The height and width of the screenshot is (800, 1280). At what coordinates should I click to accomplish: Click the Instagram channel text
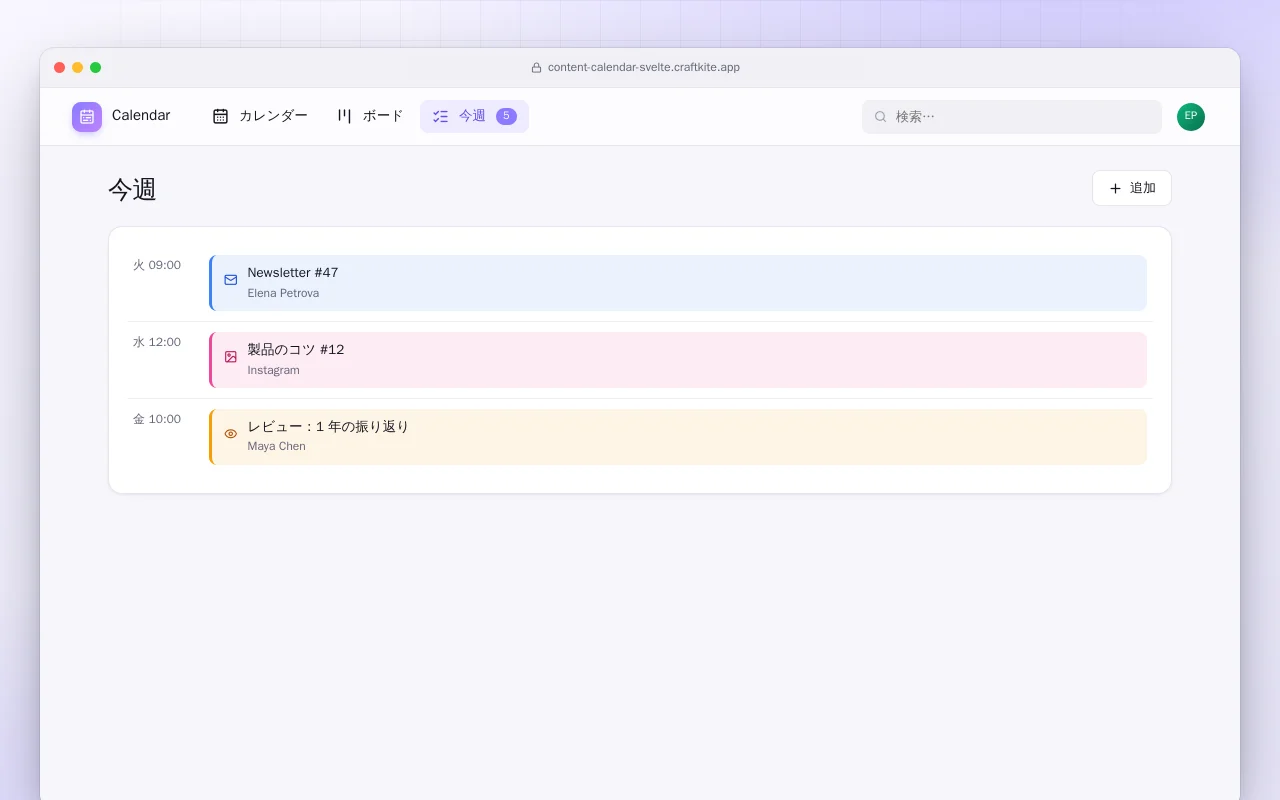273,370
